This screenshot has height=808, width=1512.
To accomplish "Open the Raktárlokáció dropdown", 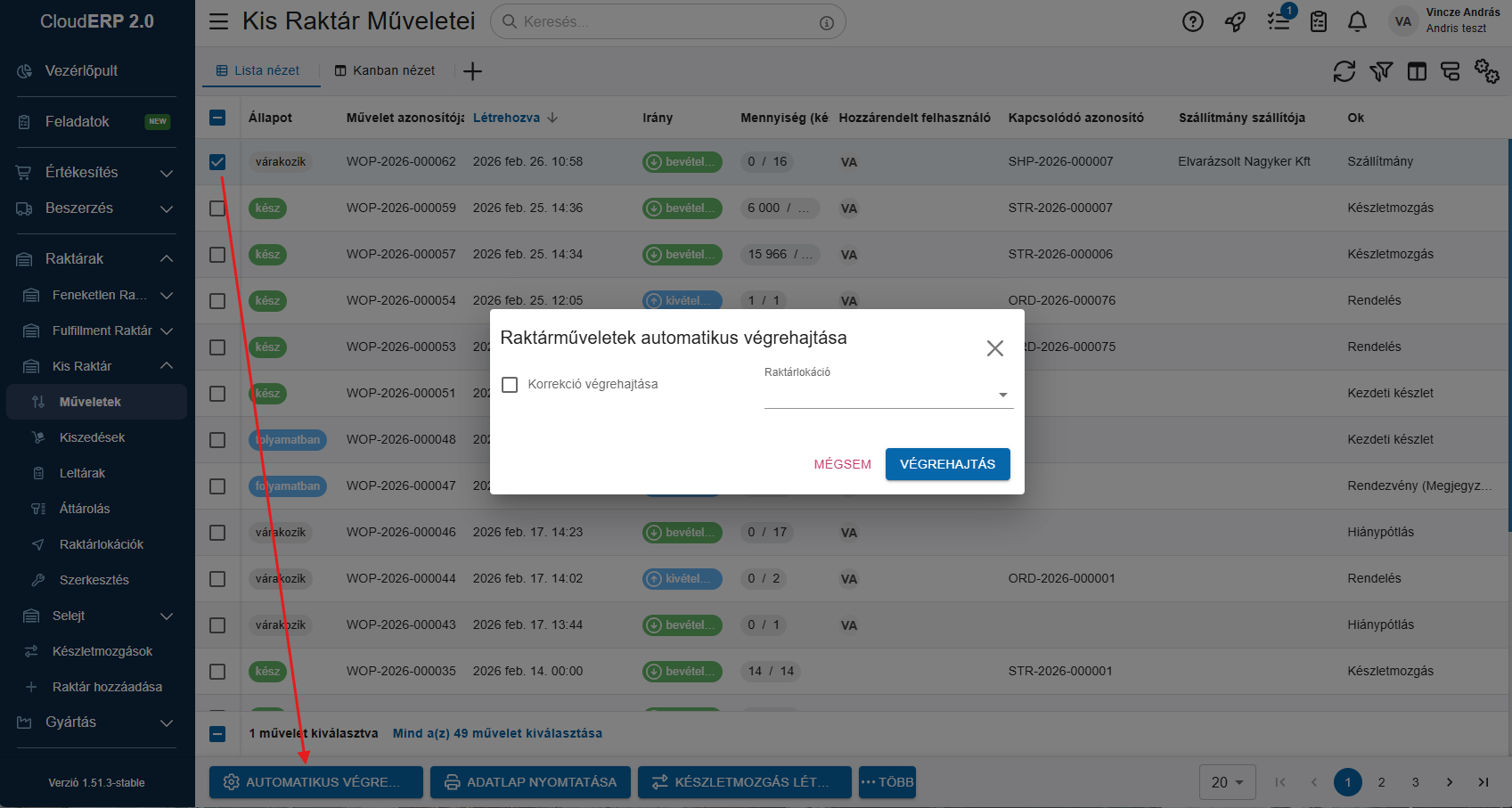I will (x=887, y=395).
